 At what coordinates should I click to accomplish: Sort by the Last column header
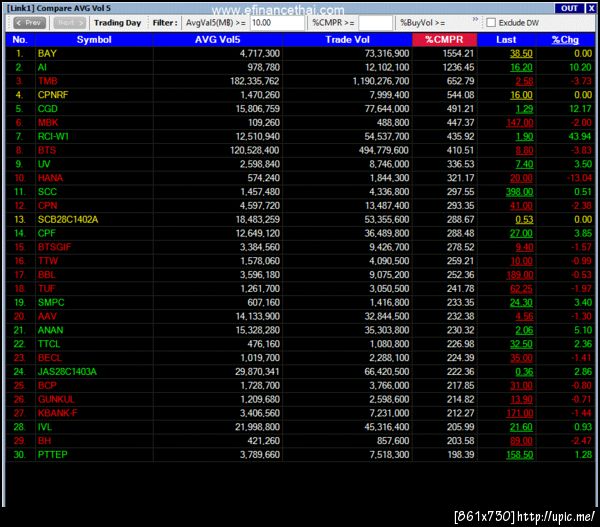(506, 40)
